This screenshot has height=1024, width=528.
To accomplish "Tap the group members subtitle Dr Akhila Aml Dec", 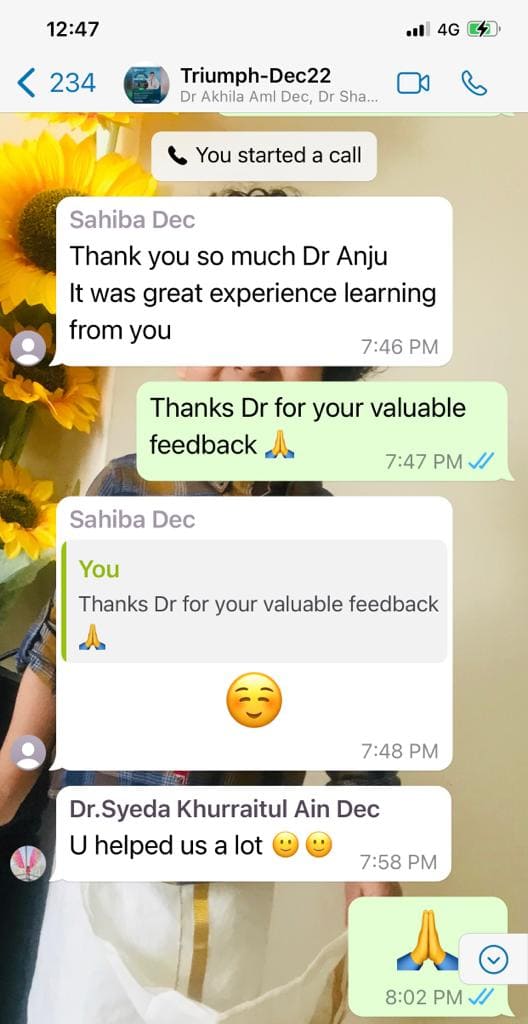I will click(x=279, y=97).
